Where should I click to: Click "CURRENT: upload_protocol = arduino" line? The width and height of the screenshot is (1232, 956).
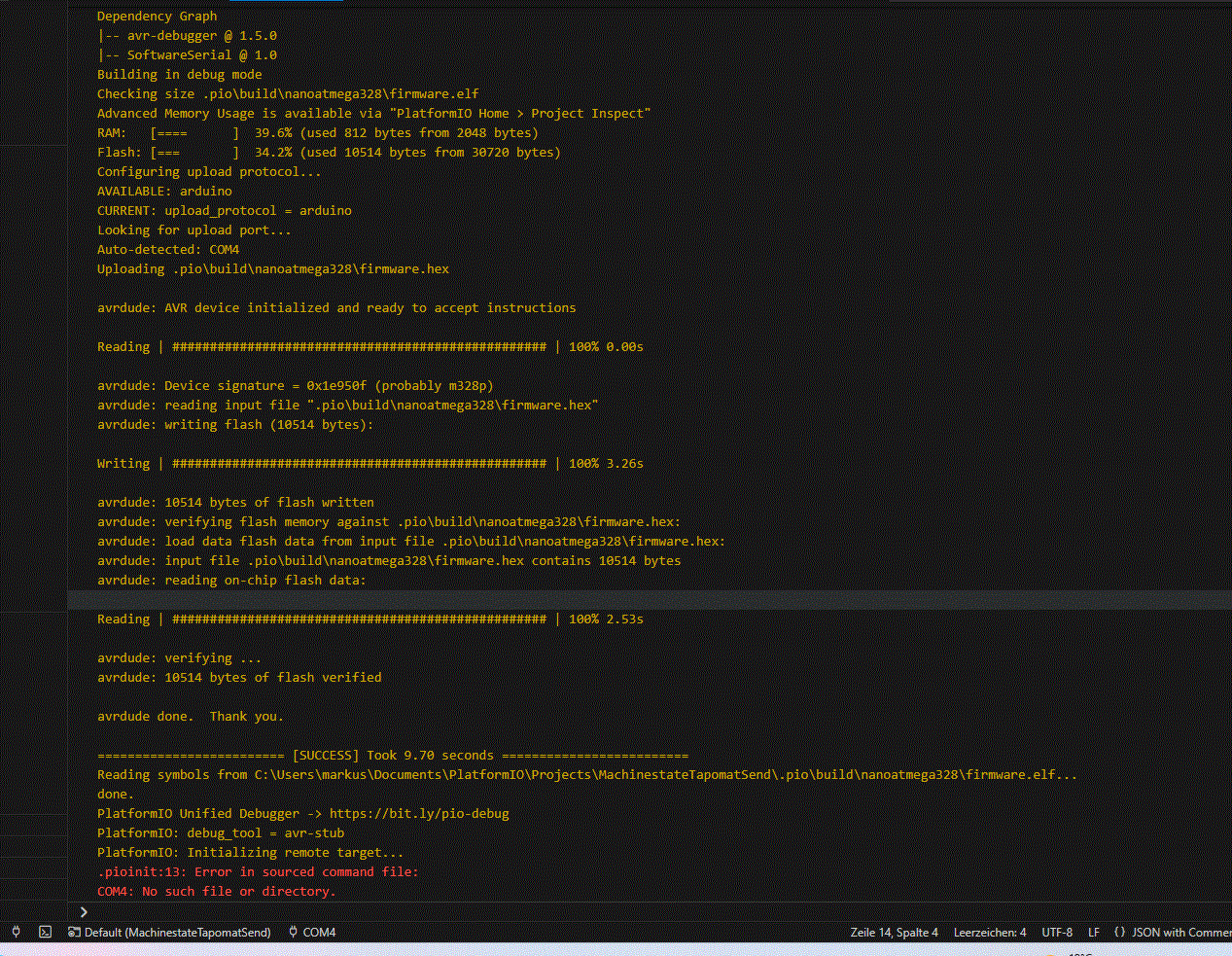click(225, 210)
